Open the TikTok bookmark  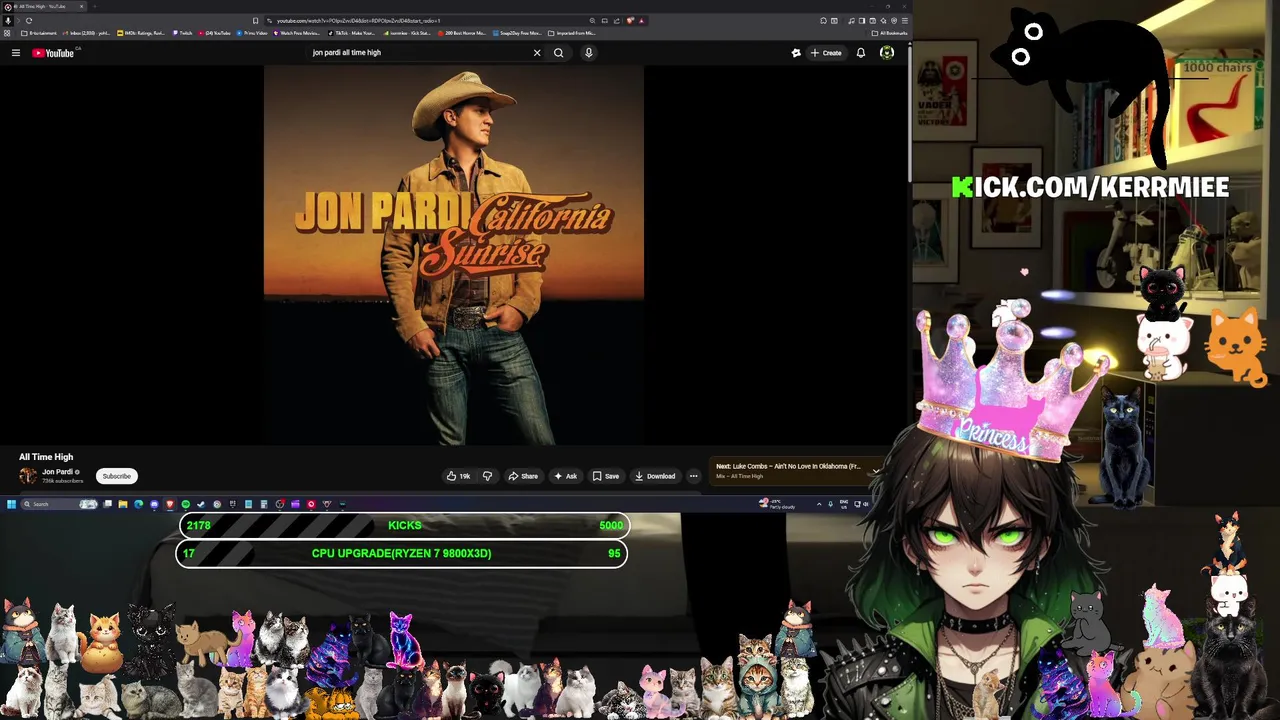click(x=352, y=33)
